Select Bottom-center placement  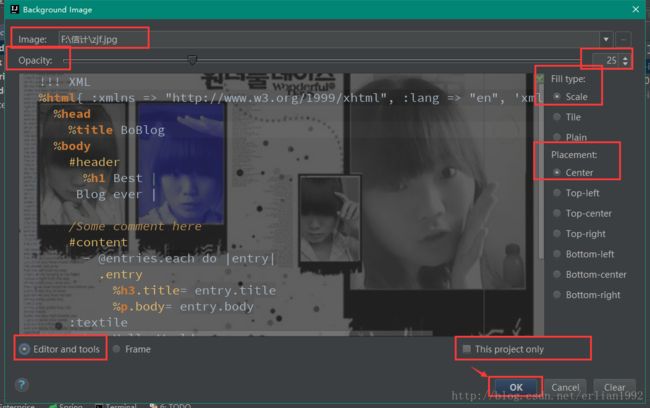[x=590, y=274]
